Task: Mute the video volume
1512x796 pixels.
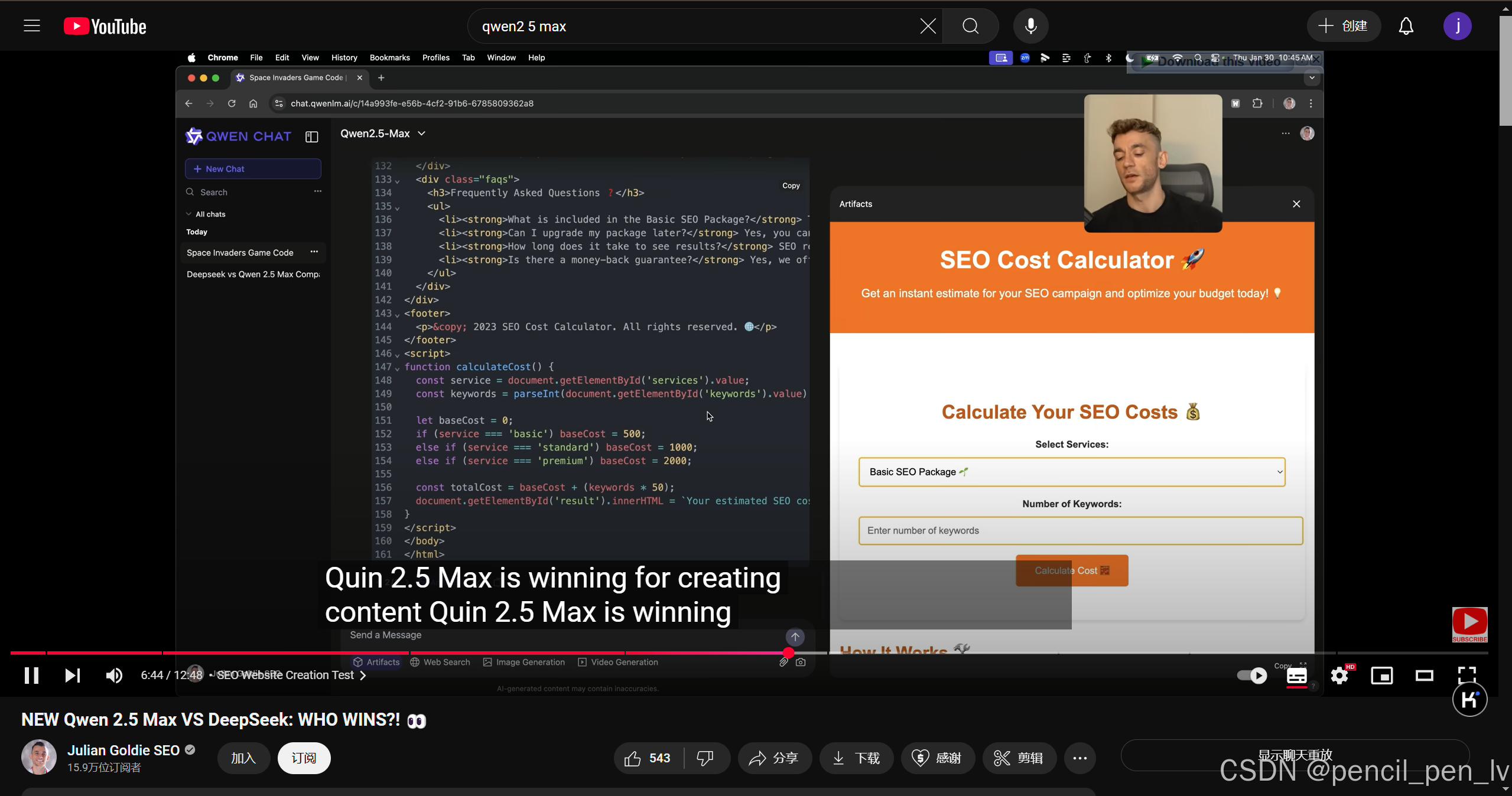Action: point(114,676)
